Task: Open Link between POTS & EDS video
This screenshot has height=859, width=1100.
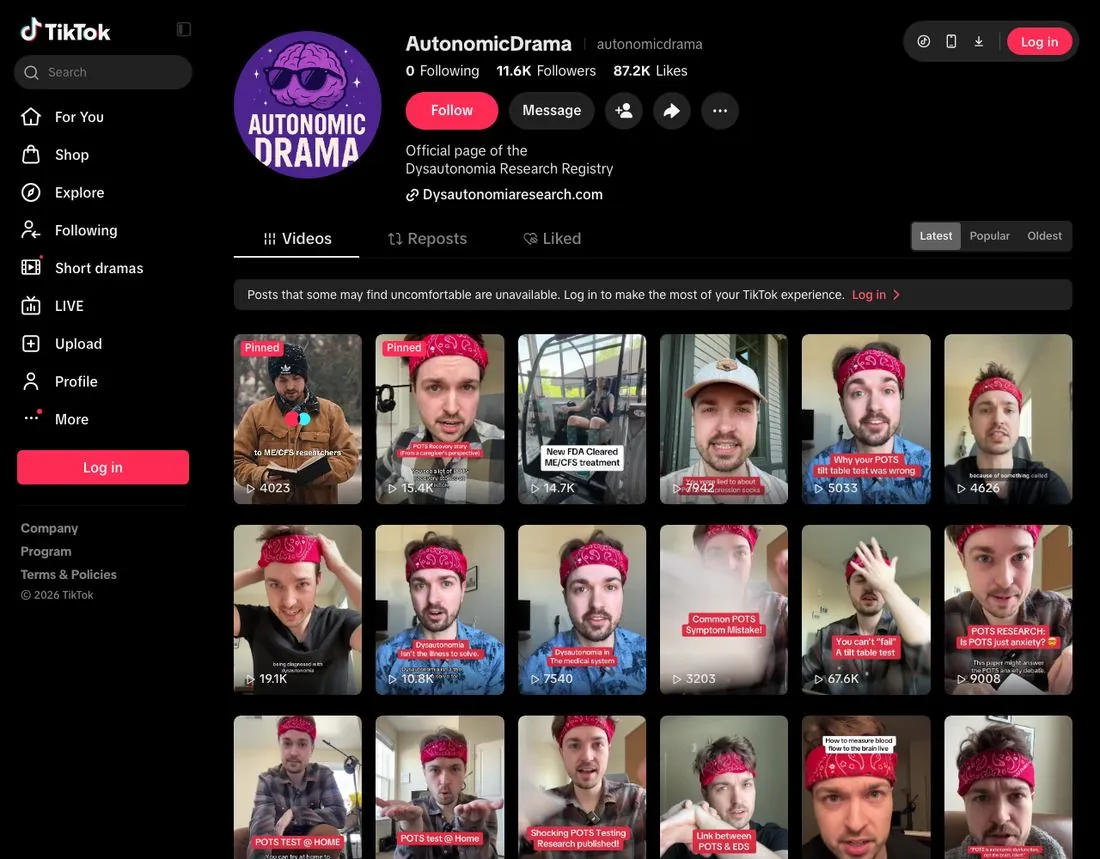Action: pos(724,787)
